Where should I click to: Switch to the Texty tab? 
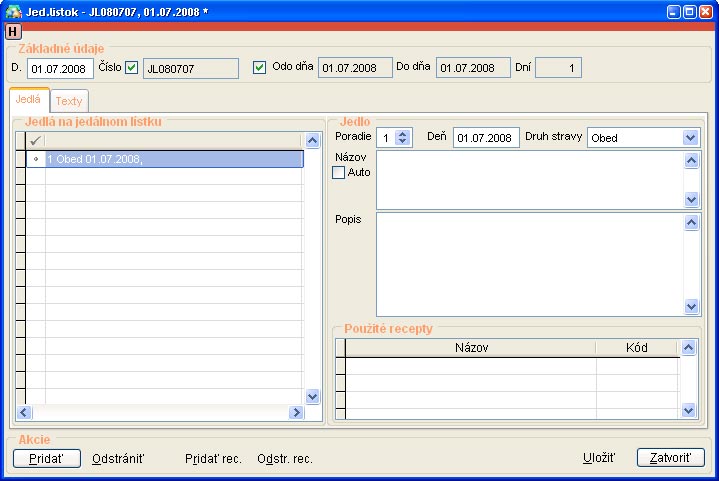click(x=69, y=101)
